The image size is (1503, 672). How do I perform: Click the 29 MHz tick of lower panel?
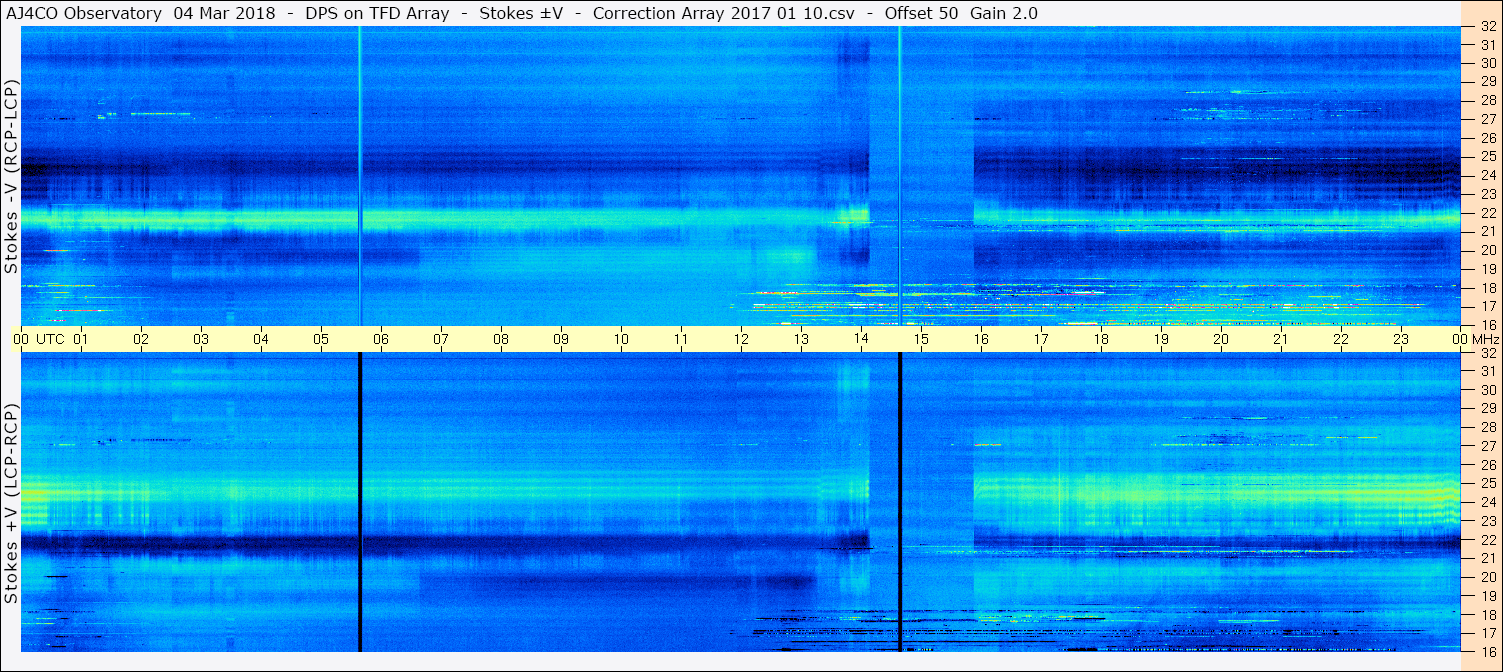click(1488, 409)
